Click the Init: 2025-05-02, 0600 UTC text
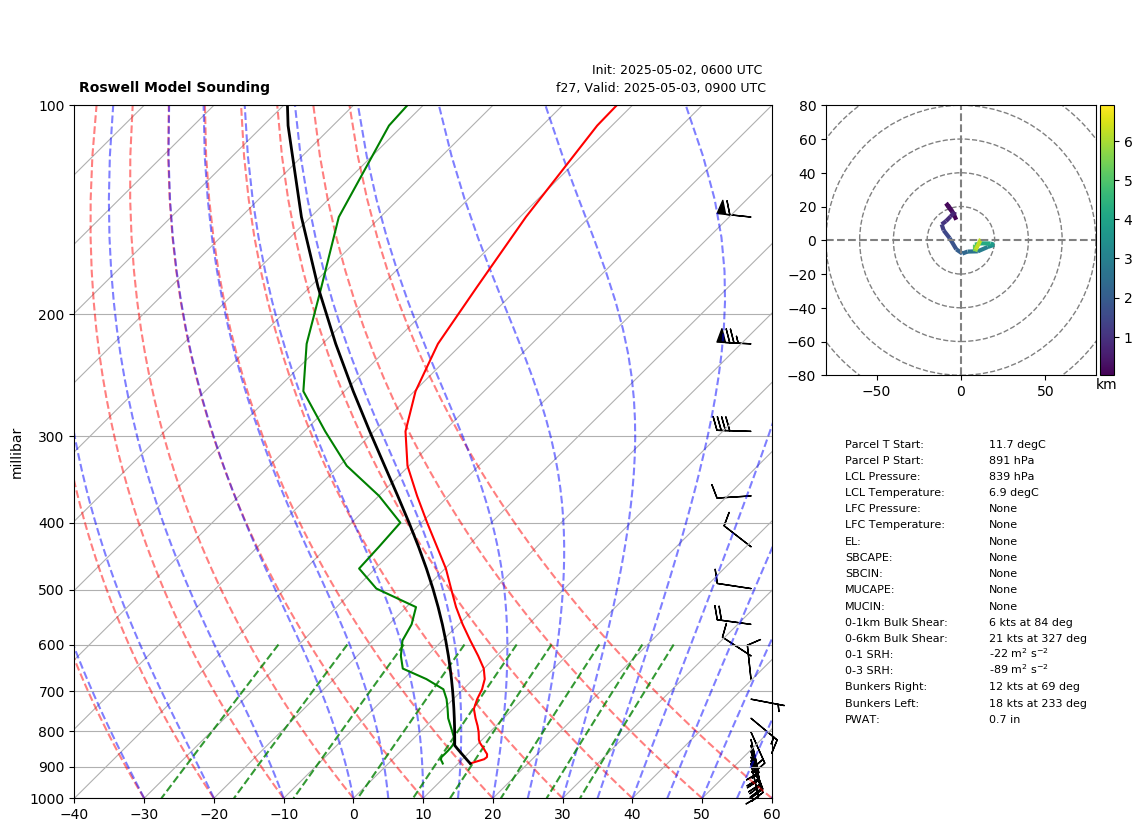Image resolution: width=1142 pixels, height=832 pixels. click(x=677, y=70)
